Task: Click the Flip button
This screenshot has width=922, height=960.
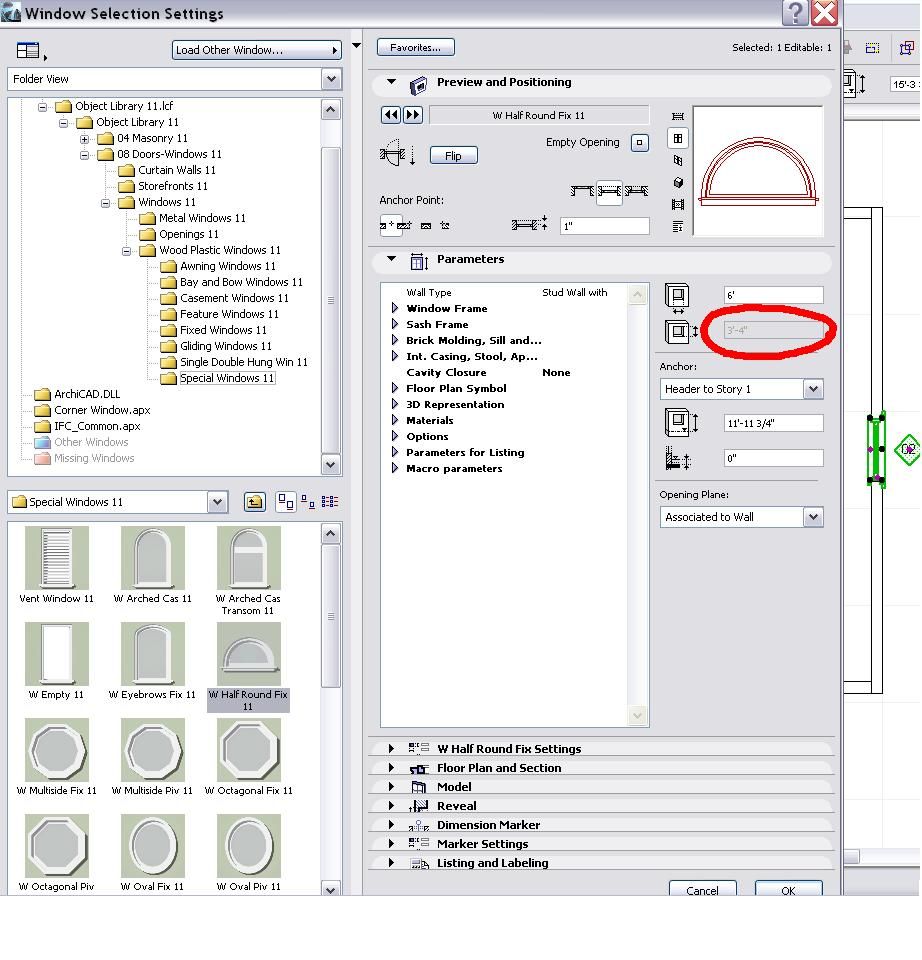Action: click(x=453, y=156)
